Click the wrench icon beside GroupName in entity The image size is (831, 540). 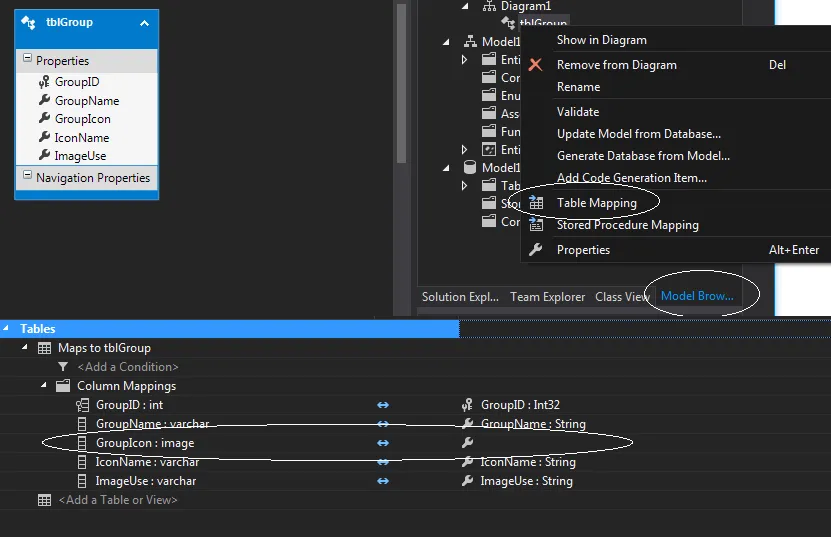coord(45,100)
